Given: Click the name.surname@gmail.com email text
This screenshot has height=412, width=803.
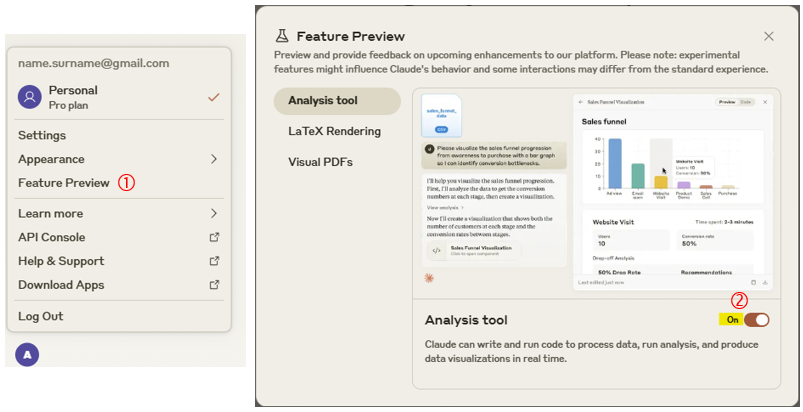Looking at the screenshot, I should (x=94, y=63).
